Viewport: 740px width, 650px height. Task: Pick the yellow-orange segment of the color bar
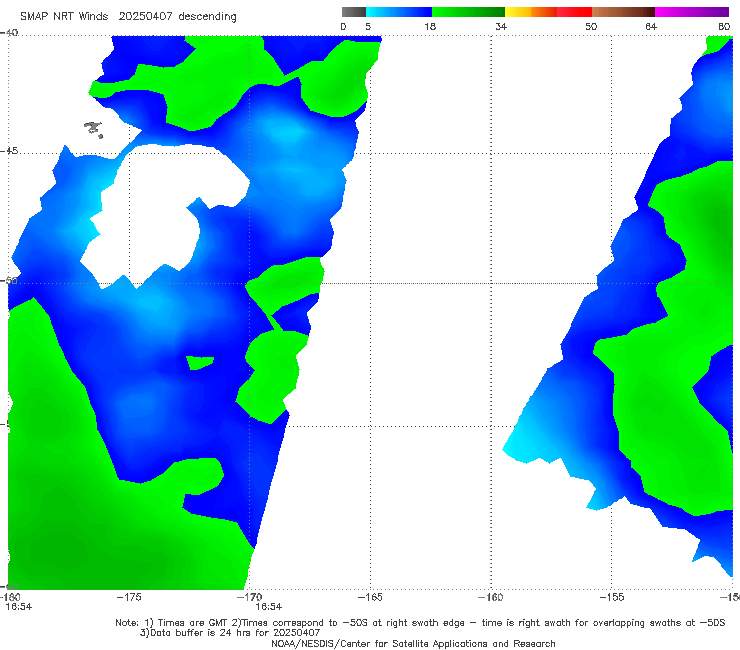(530, 12)
